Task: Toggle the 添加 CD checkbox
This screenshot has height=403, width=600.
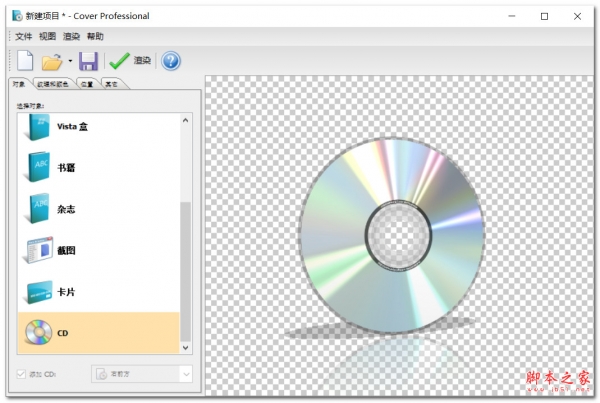Action: [x=21, y=374]
